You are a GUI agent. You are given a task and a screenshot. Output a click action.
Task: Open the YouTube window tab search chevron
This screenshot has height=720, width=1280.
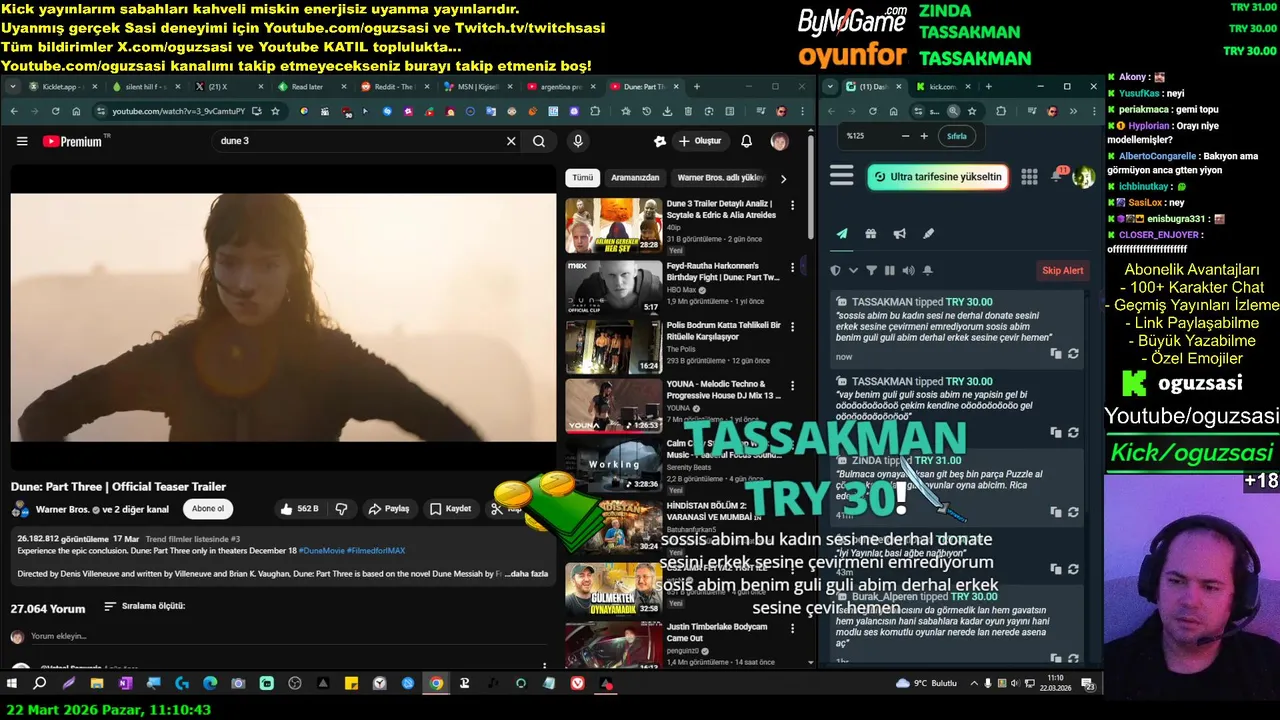tap(13, 87)
